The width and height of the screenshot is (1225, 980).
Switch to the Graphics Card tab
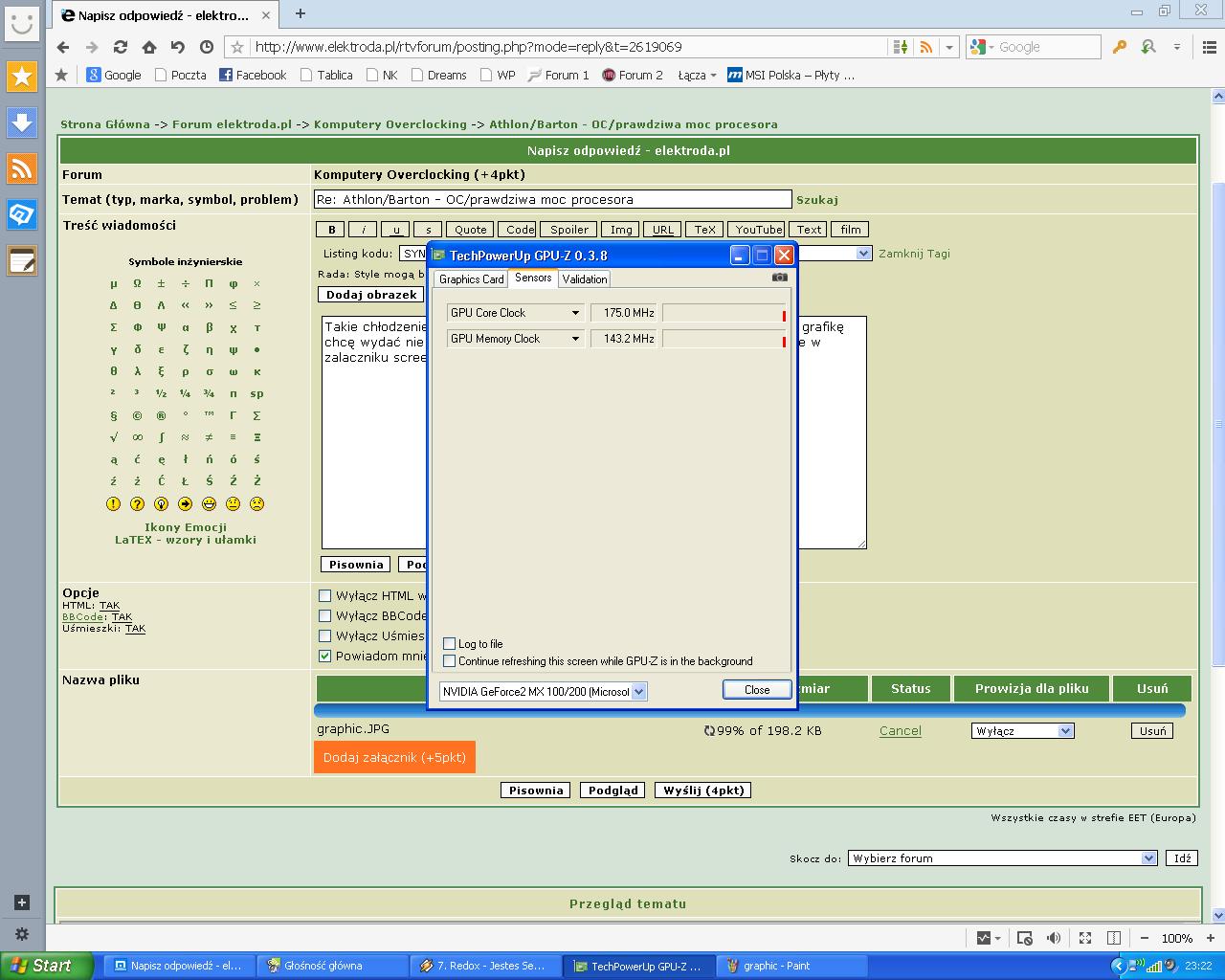coord(471,279)
